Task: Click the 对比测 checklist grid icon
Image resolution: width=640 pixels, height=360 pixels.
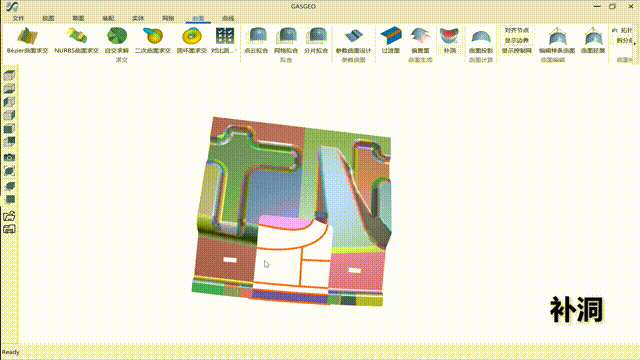Action: pos(224,36)
